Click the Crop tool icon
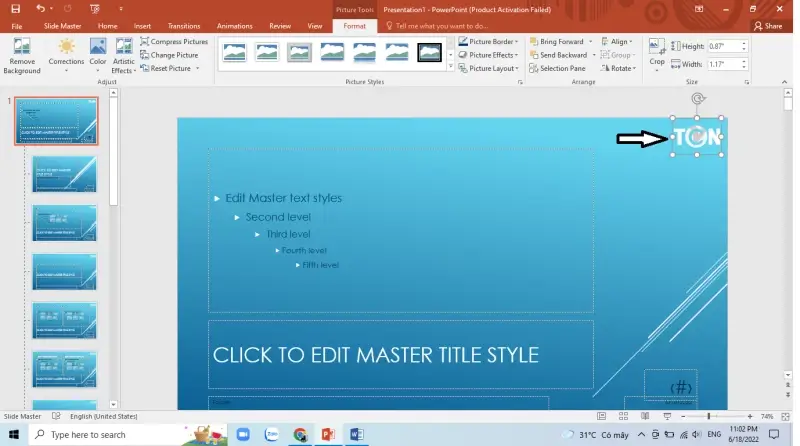 (656, 51)
